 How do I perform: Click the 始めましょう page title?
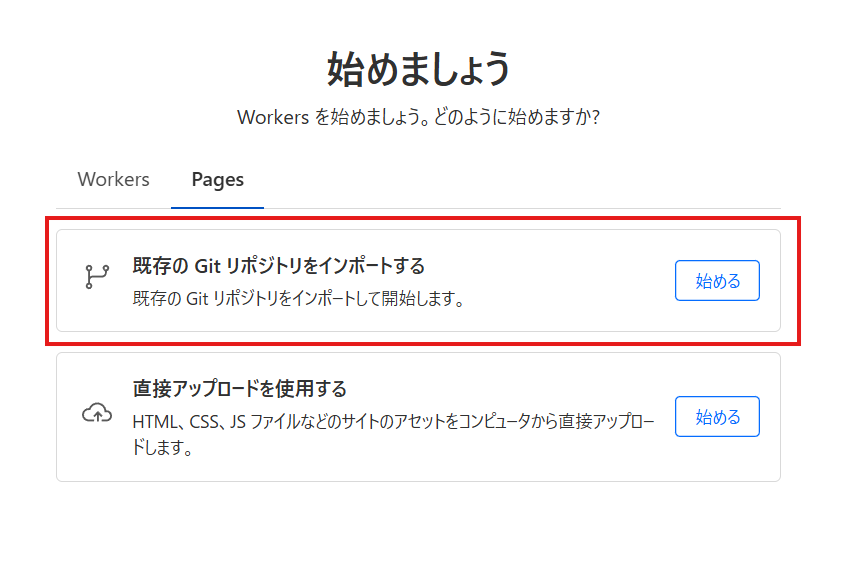click(x=418, y=69)
